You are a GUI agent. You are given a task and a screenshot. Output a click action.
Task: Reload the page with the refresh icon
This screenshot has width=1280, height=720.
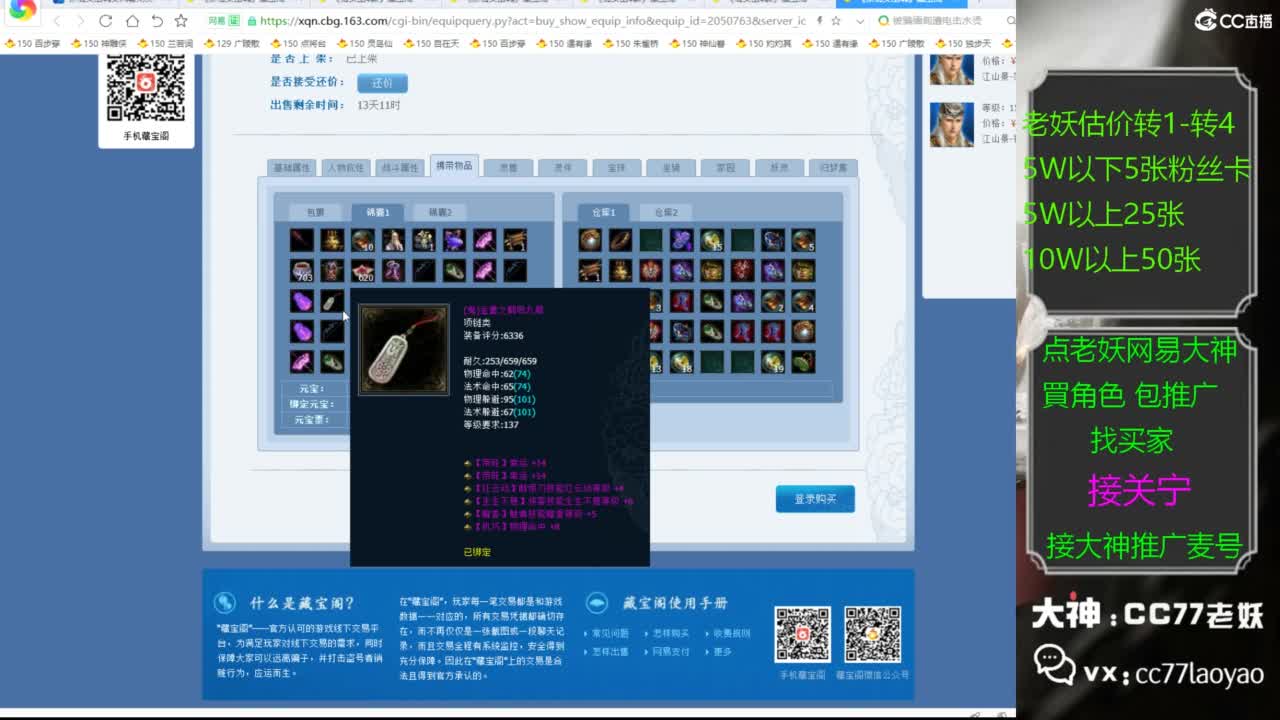point(106,21)
